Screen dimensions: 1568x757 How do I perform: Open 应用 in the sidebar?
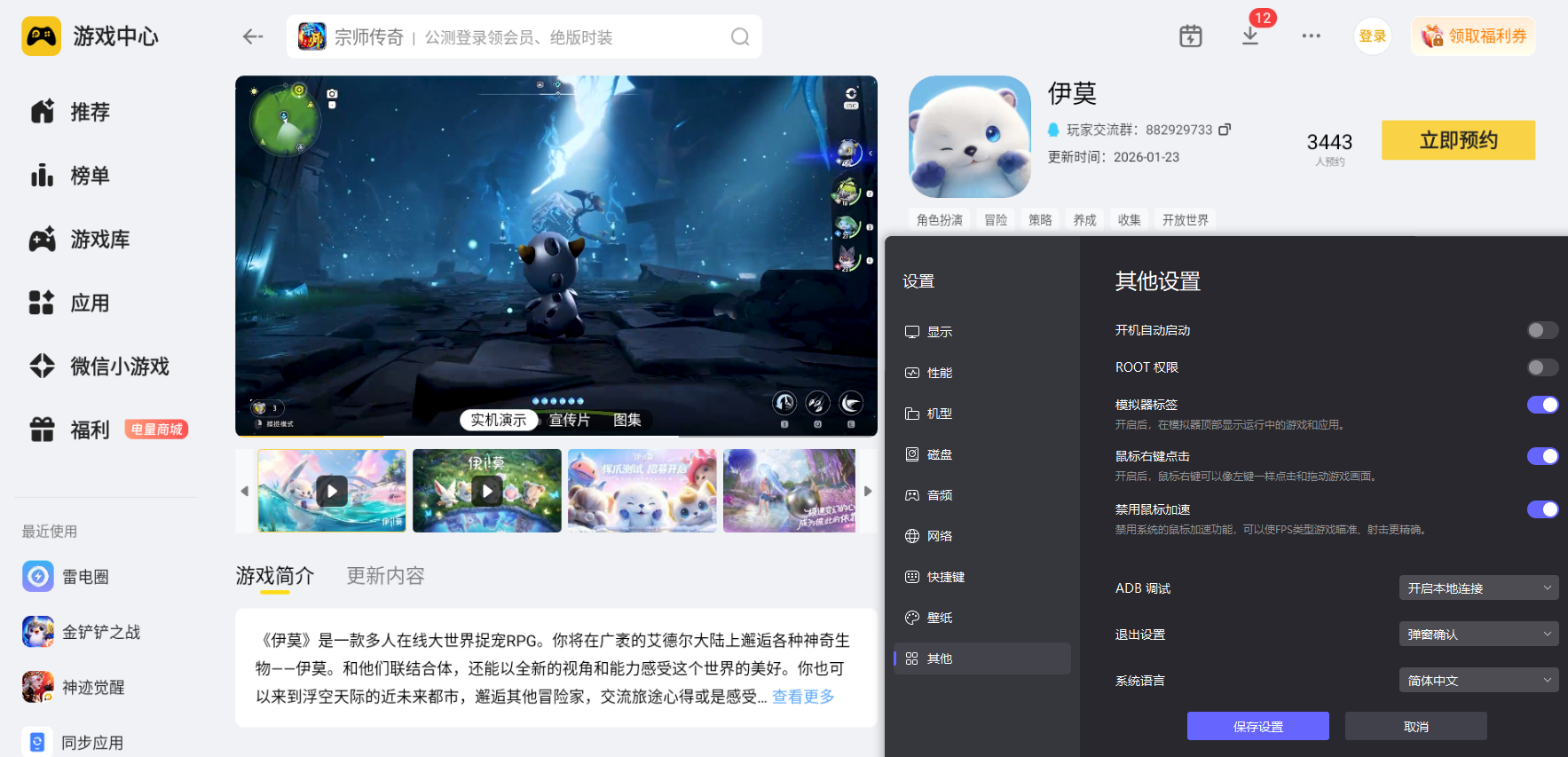coord(71,304)
